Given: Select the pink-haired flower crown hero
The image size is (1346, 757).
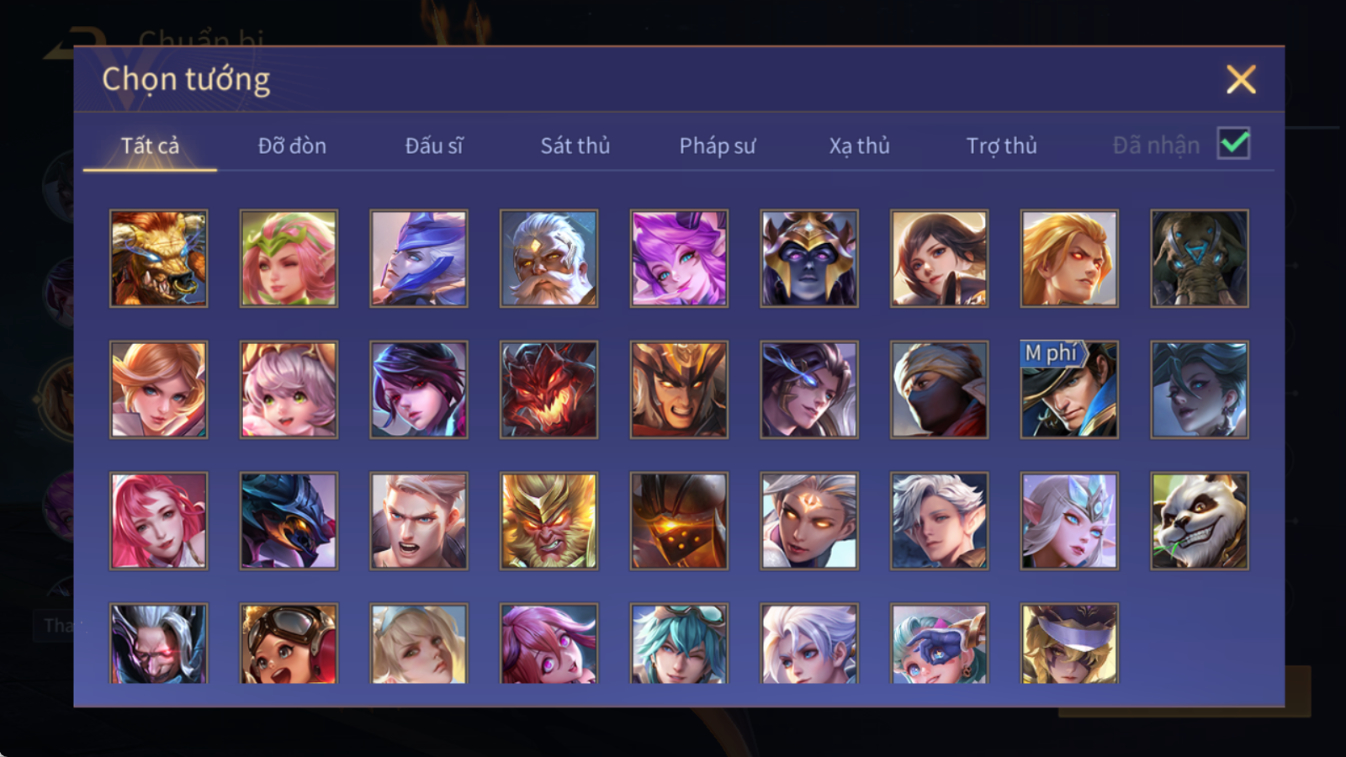Looking at the screenshot, I should tap(289, 258).
